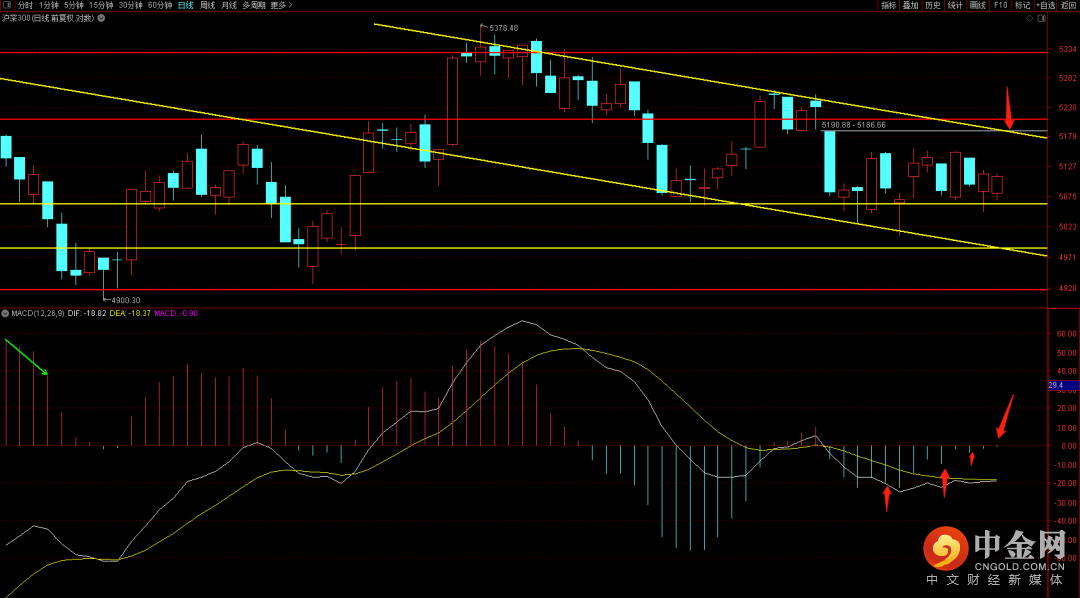Viewport: 1080px width, 598px height.
Task: Select the 60分钟 period
Action: pos(159,5)
